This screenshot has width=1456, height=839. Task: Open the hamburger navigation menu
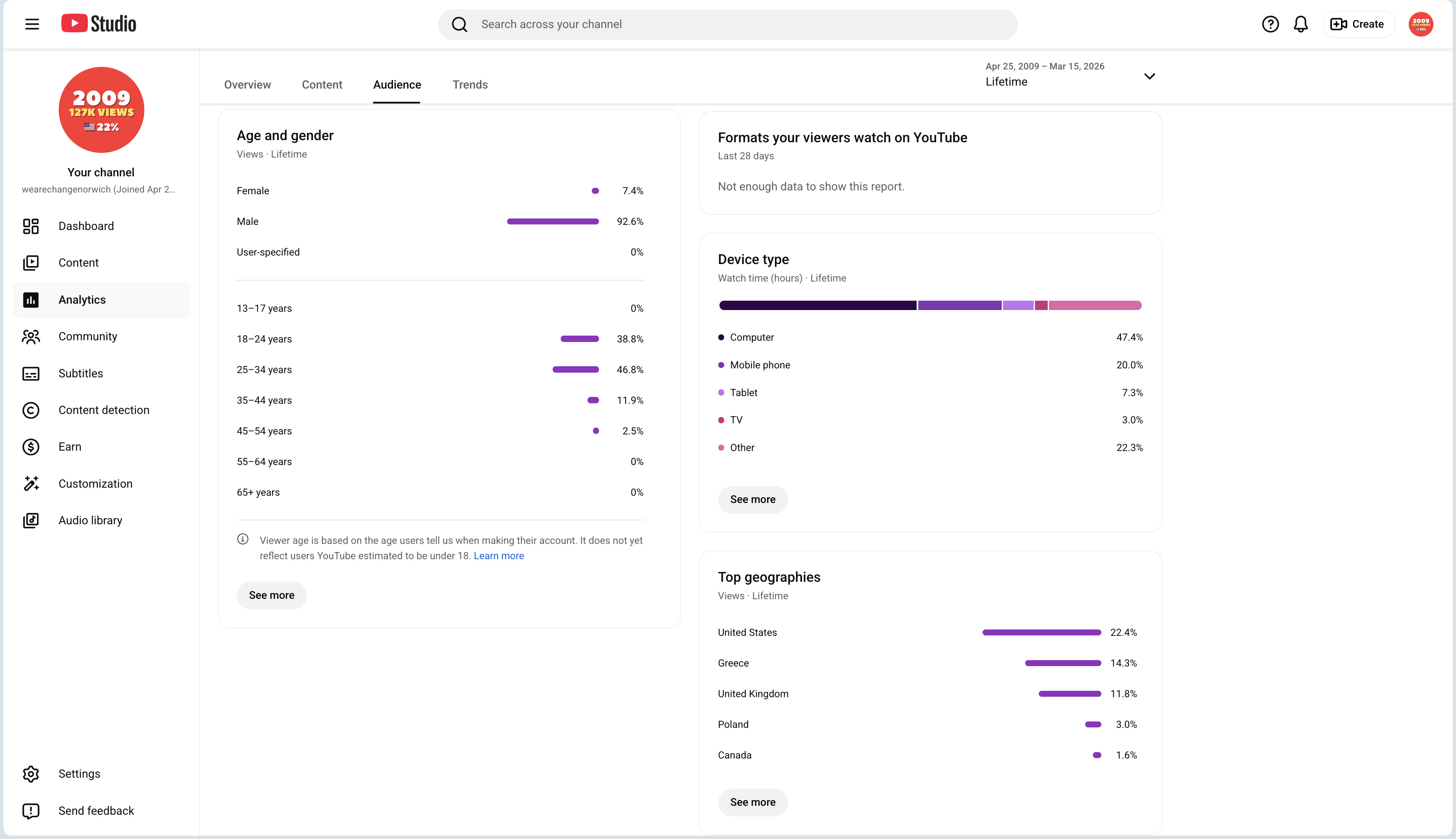click(32, 24)
